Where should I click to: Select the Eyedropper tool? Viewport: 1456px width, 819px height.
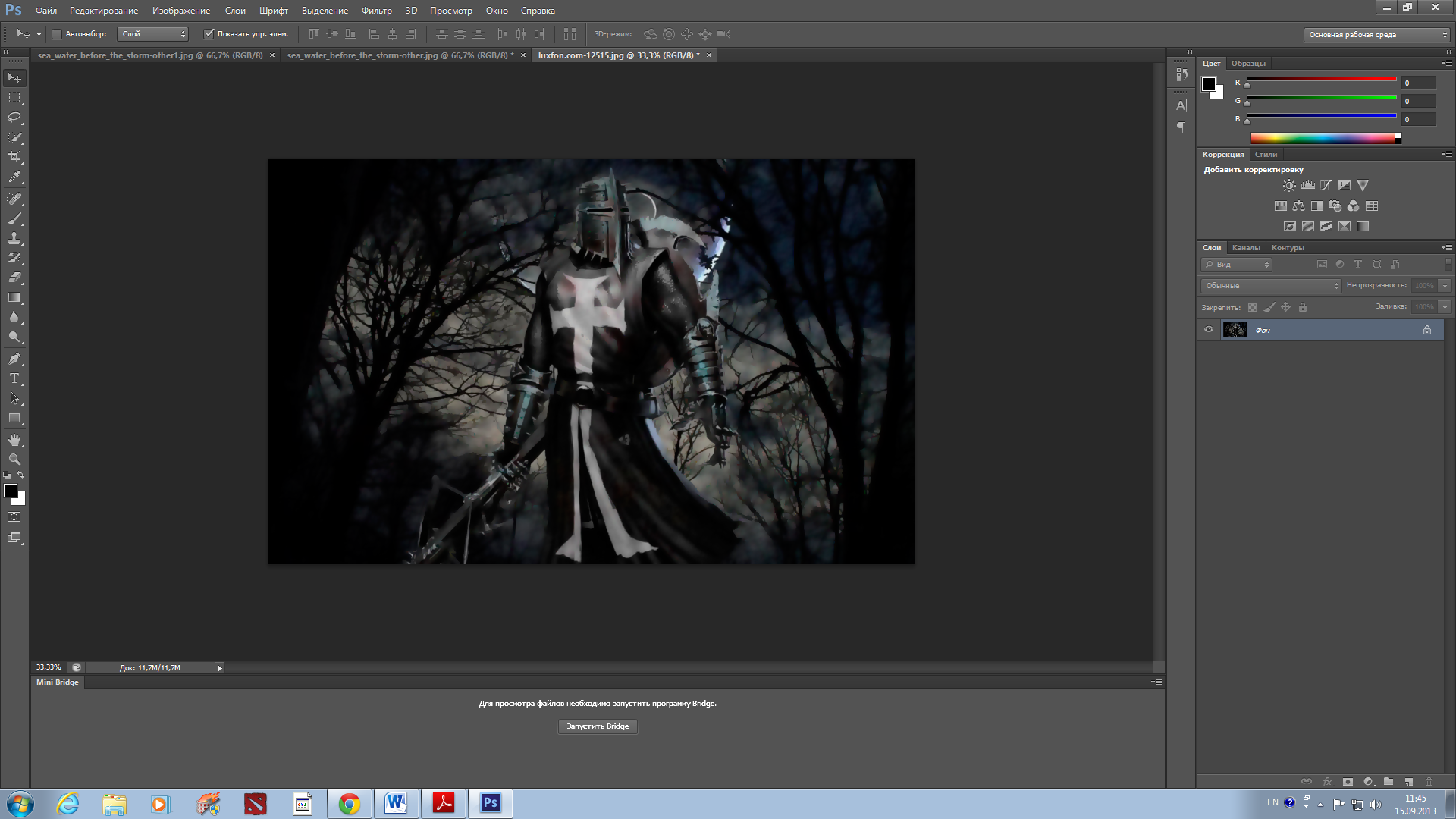point(14,177)
